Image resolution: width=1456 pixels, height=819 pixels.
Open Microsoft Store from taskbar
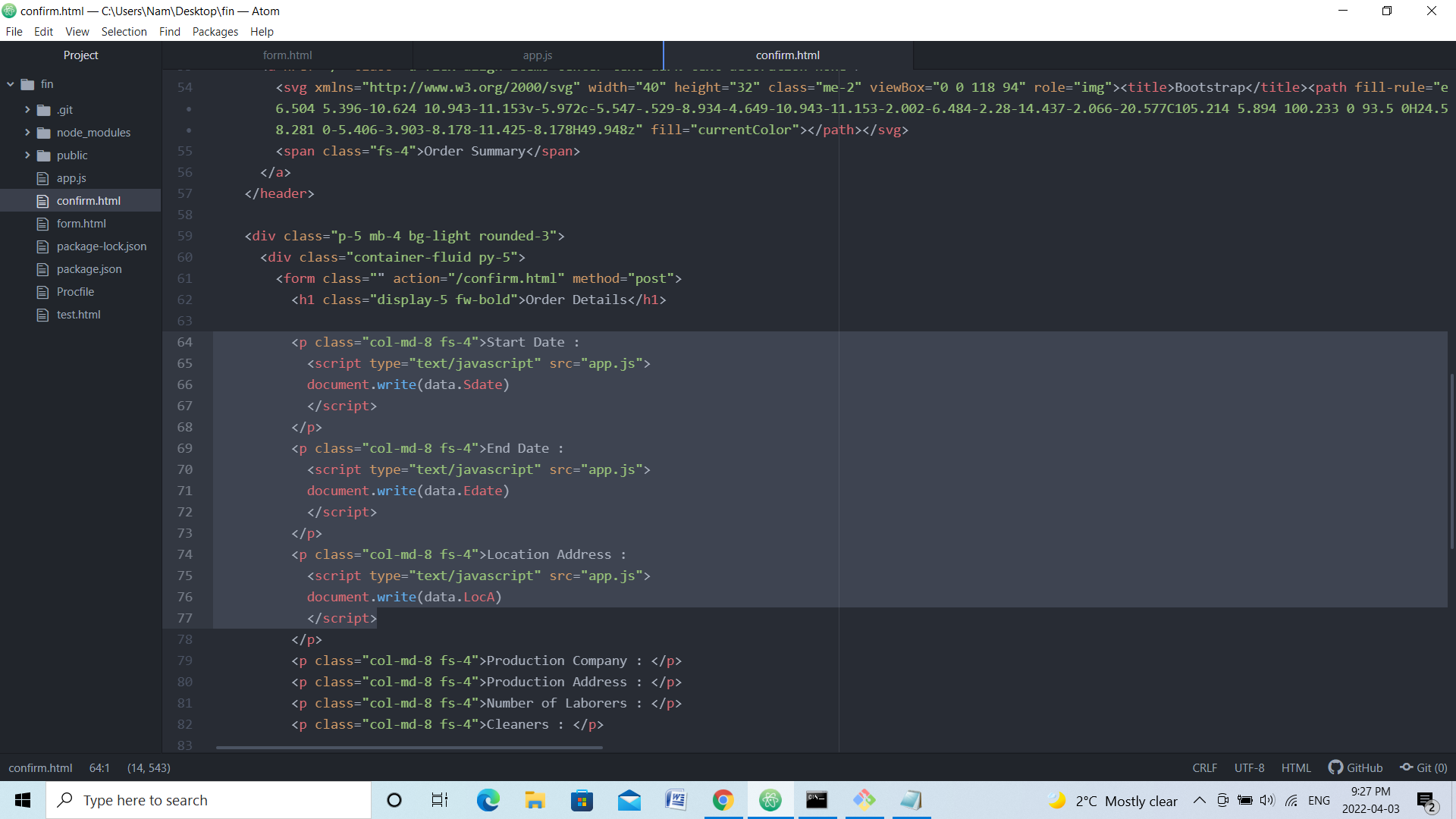coord(582,800)
